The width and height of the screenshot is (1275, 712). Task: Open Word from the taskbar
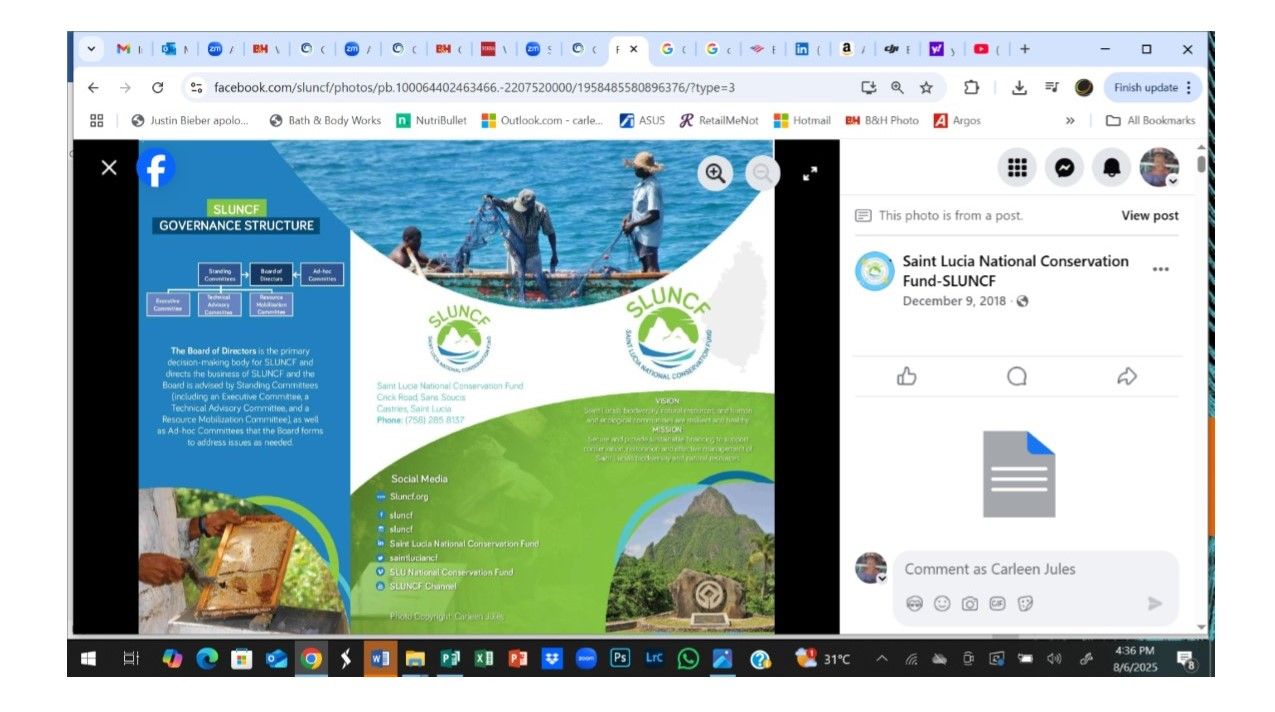click(380, 659)
